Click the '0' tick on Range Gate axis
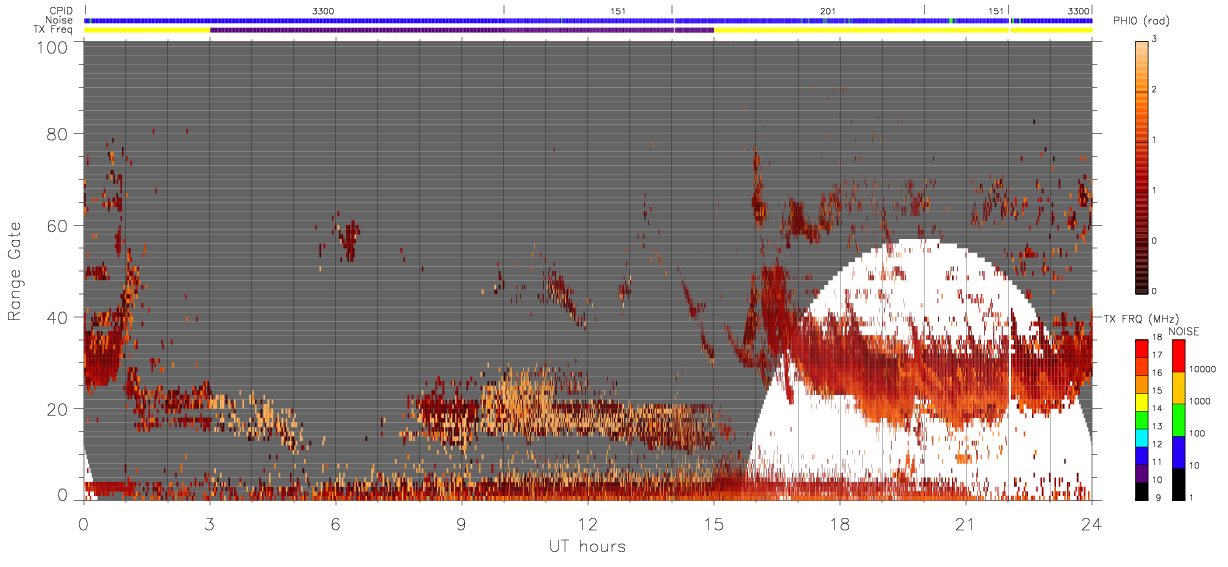 coord(63,494)
